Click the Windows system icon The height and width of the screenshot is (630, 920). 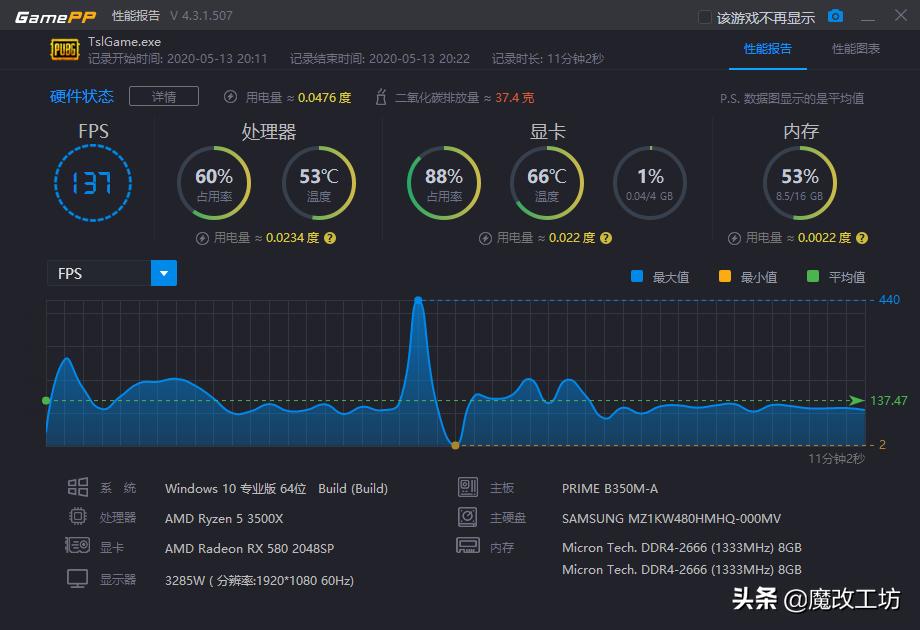pyautogui.click(x=78, y=487)
